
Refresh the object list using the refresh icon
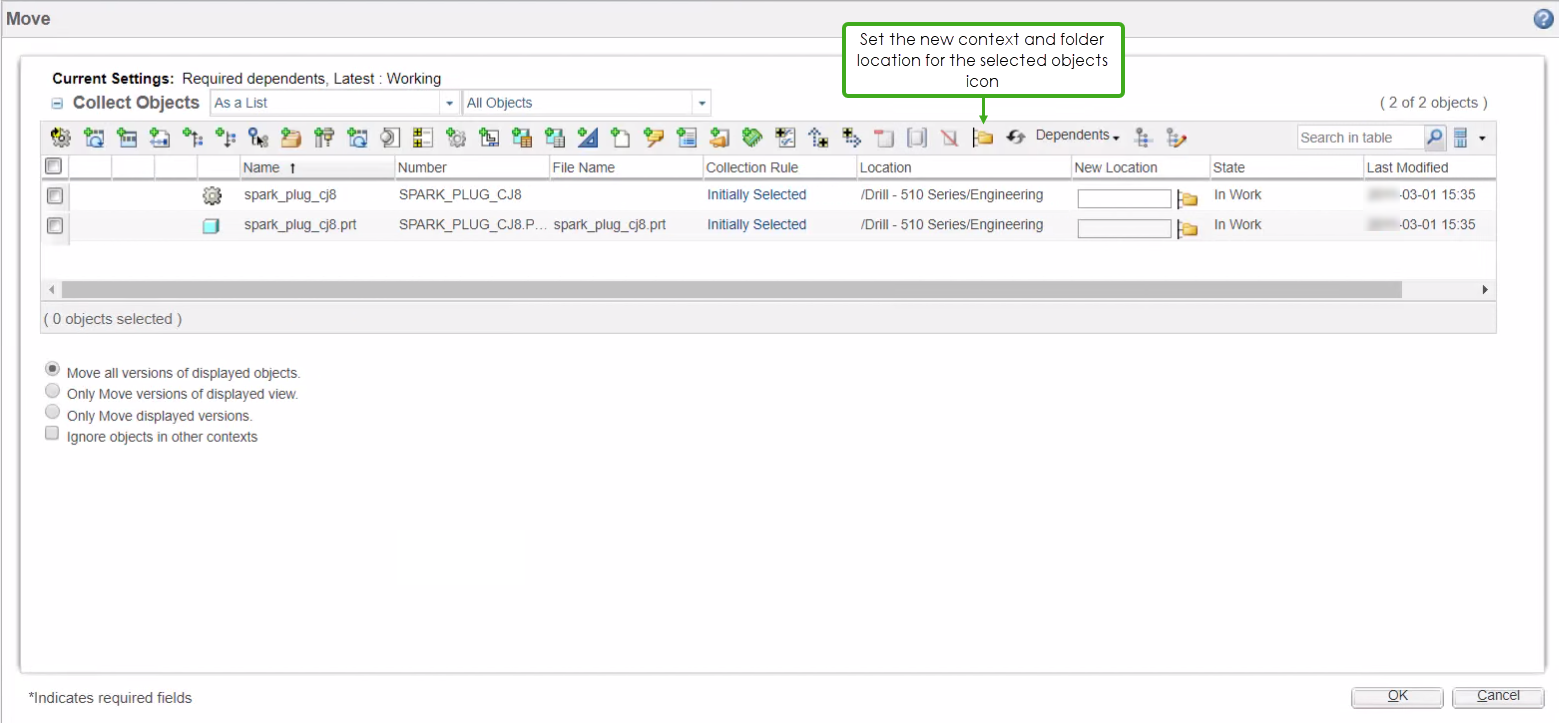point(1016,137)
